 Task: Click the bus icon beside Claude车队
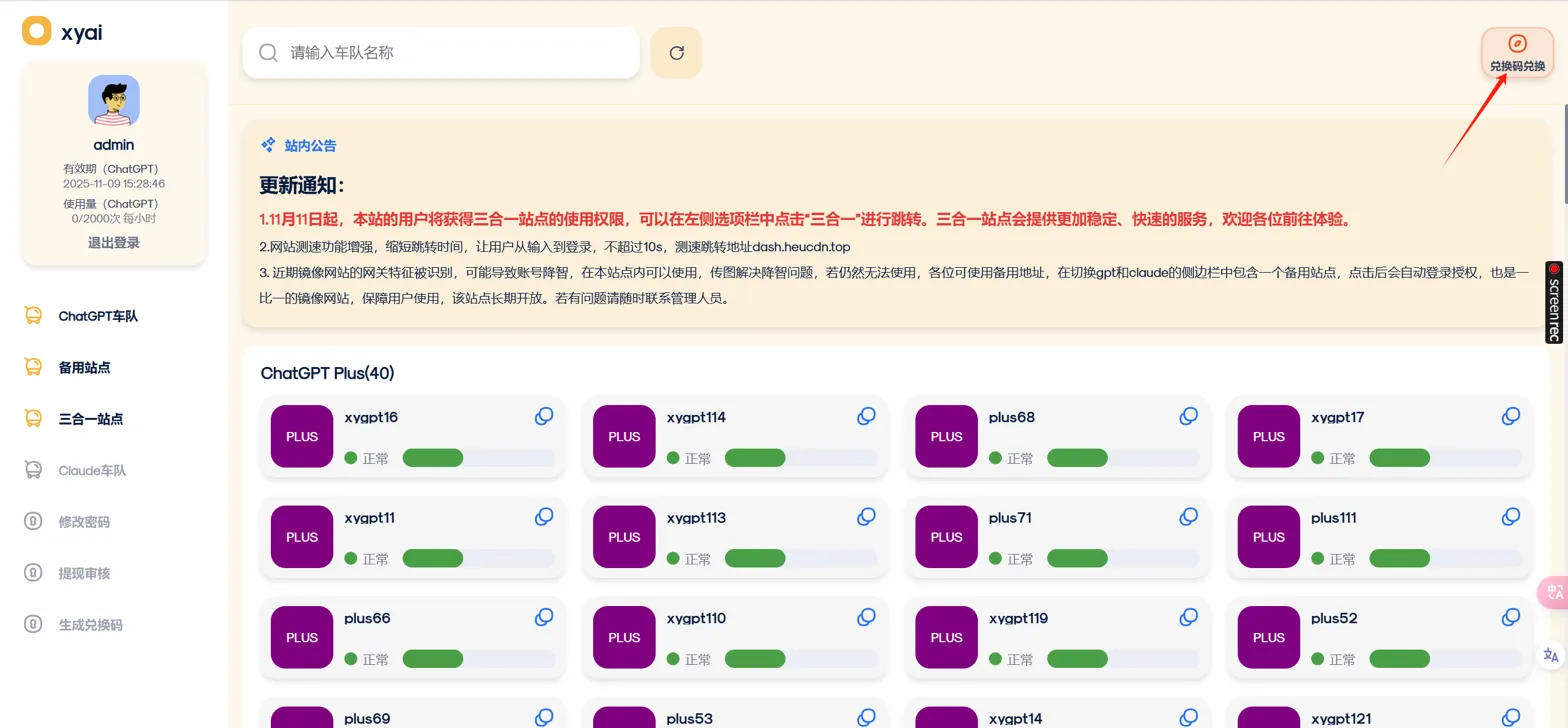point(33,470)
